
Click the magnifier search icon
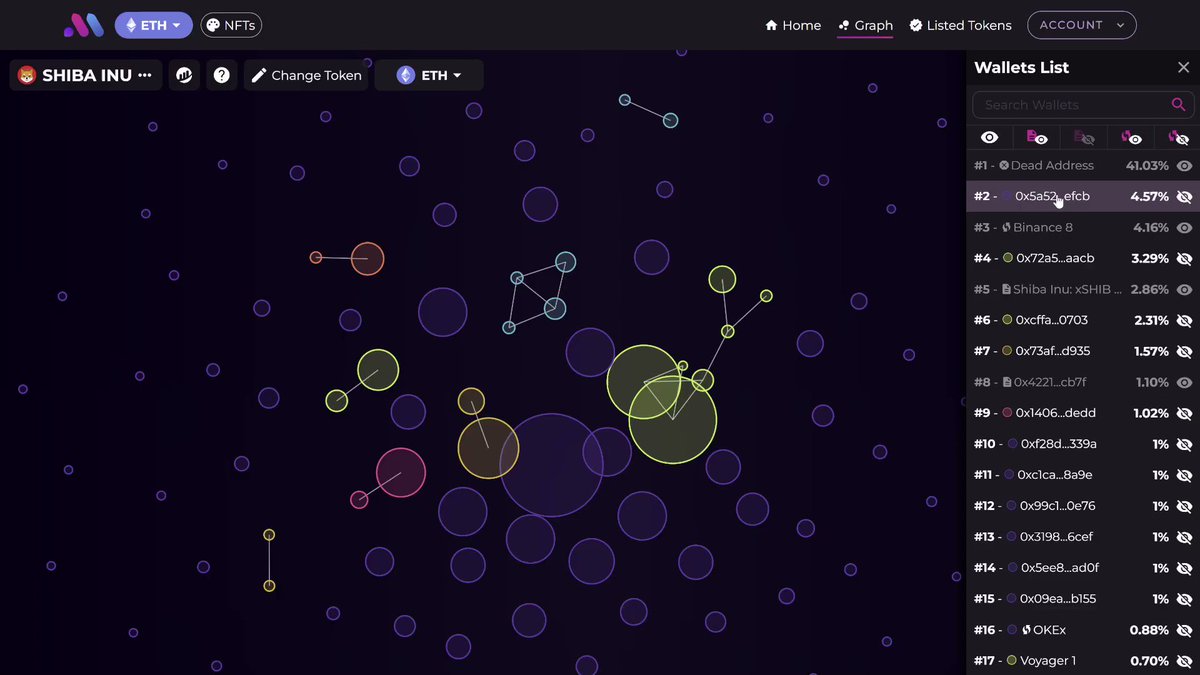coord(1178,104)
